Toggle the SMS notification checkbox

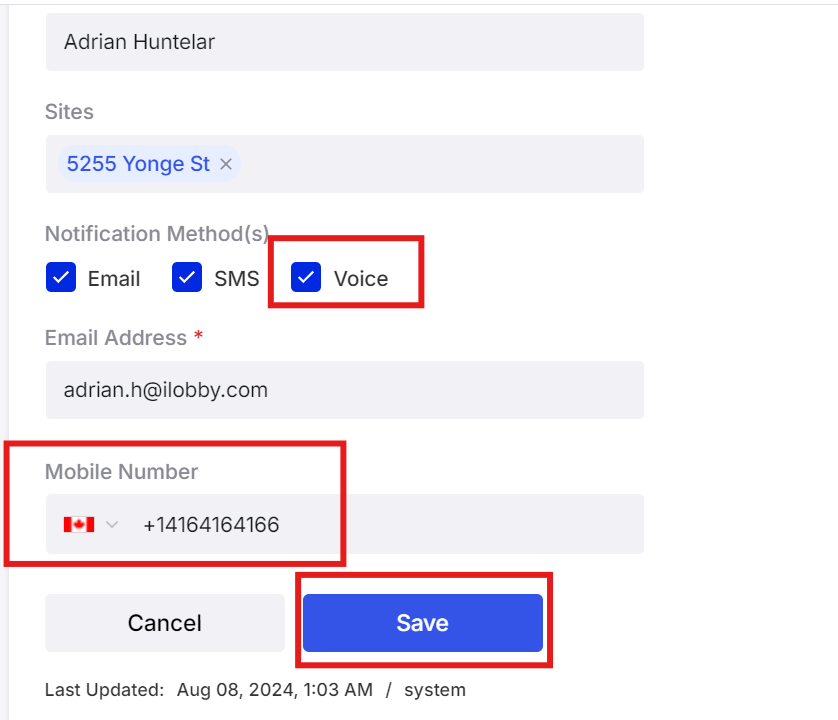[187, 277]
